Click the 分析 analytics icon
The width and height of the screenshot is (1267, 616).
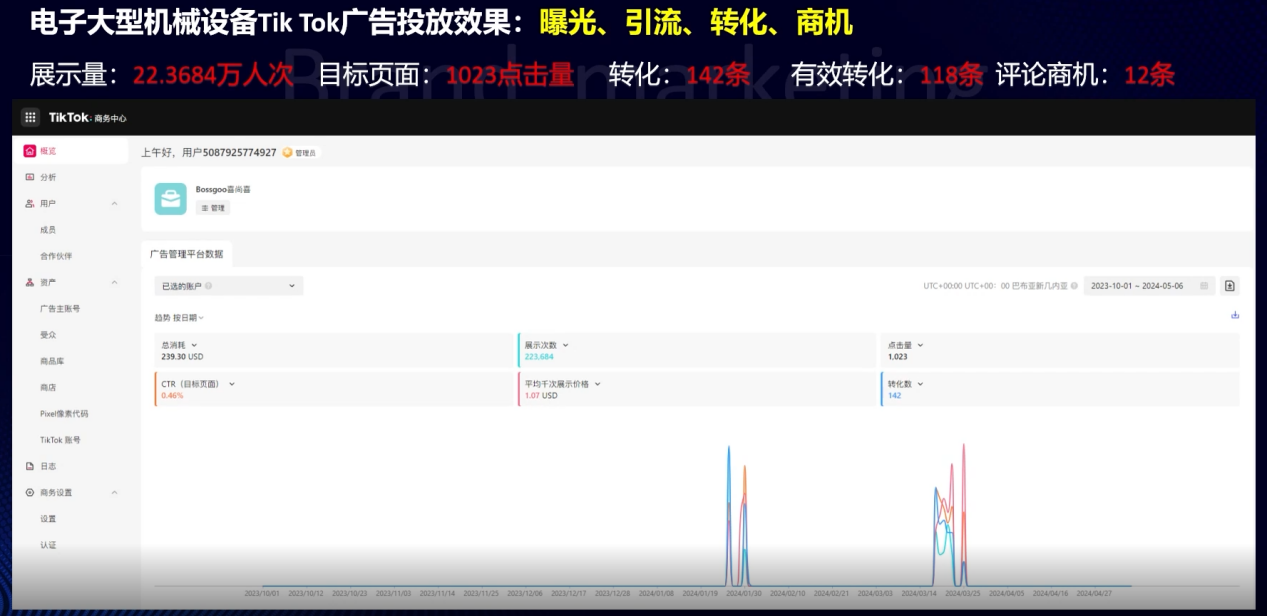[x=30, y=177]
